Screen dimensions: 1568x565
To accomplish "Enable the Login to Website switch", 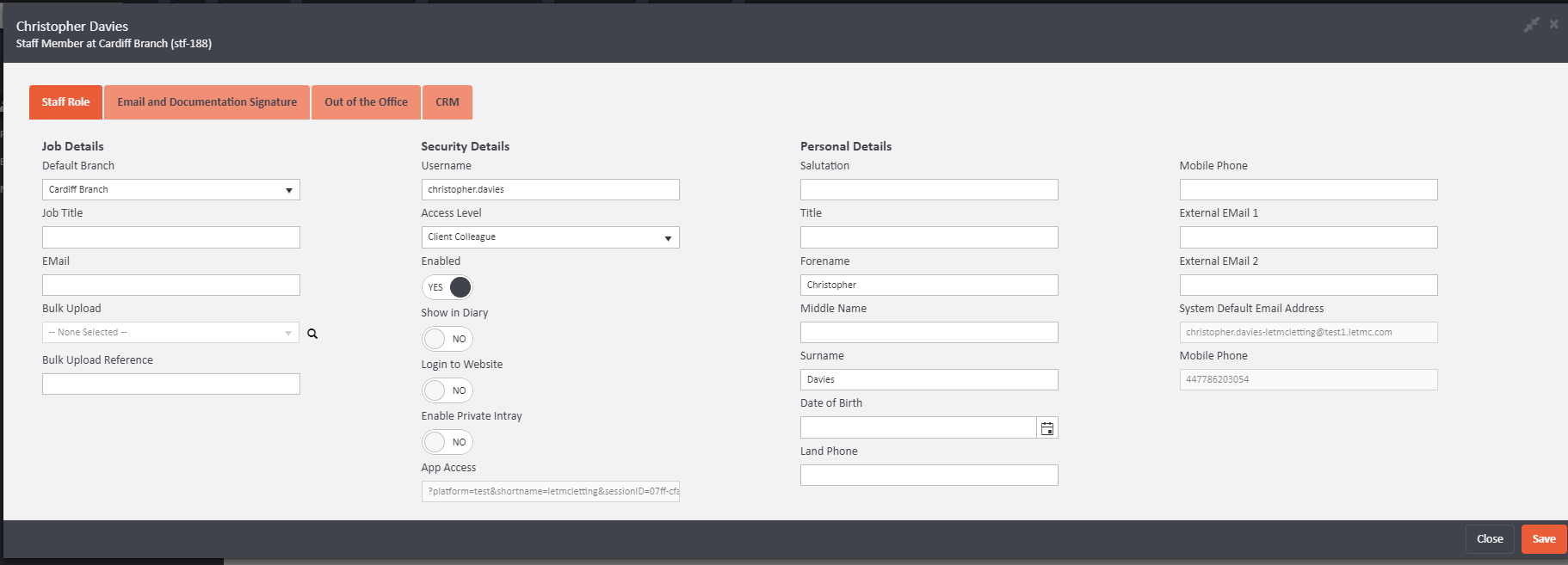I will coord(448,390).
